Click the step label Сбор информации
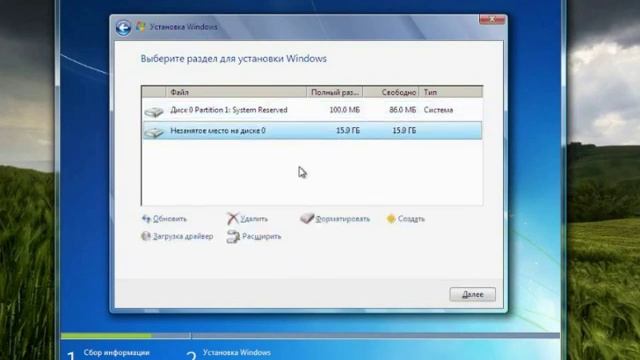This screenshot has width=640, height=360. (116, 353)
